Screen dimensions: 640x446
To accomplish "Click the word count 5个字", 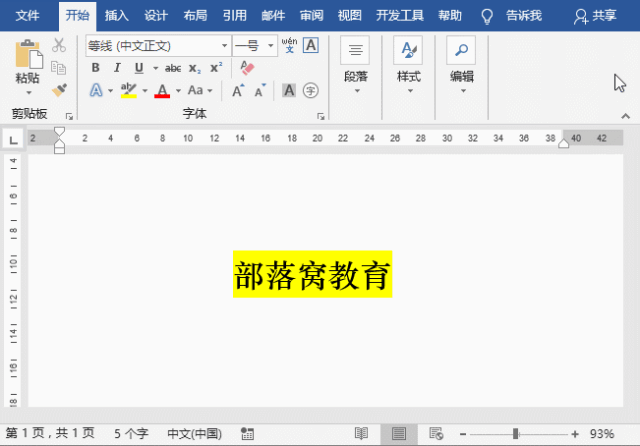I will 131,433.
